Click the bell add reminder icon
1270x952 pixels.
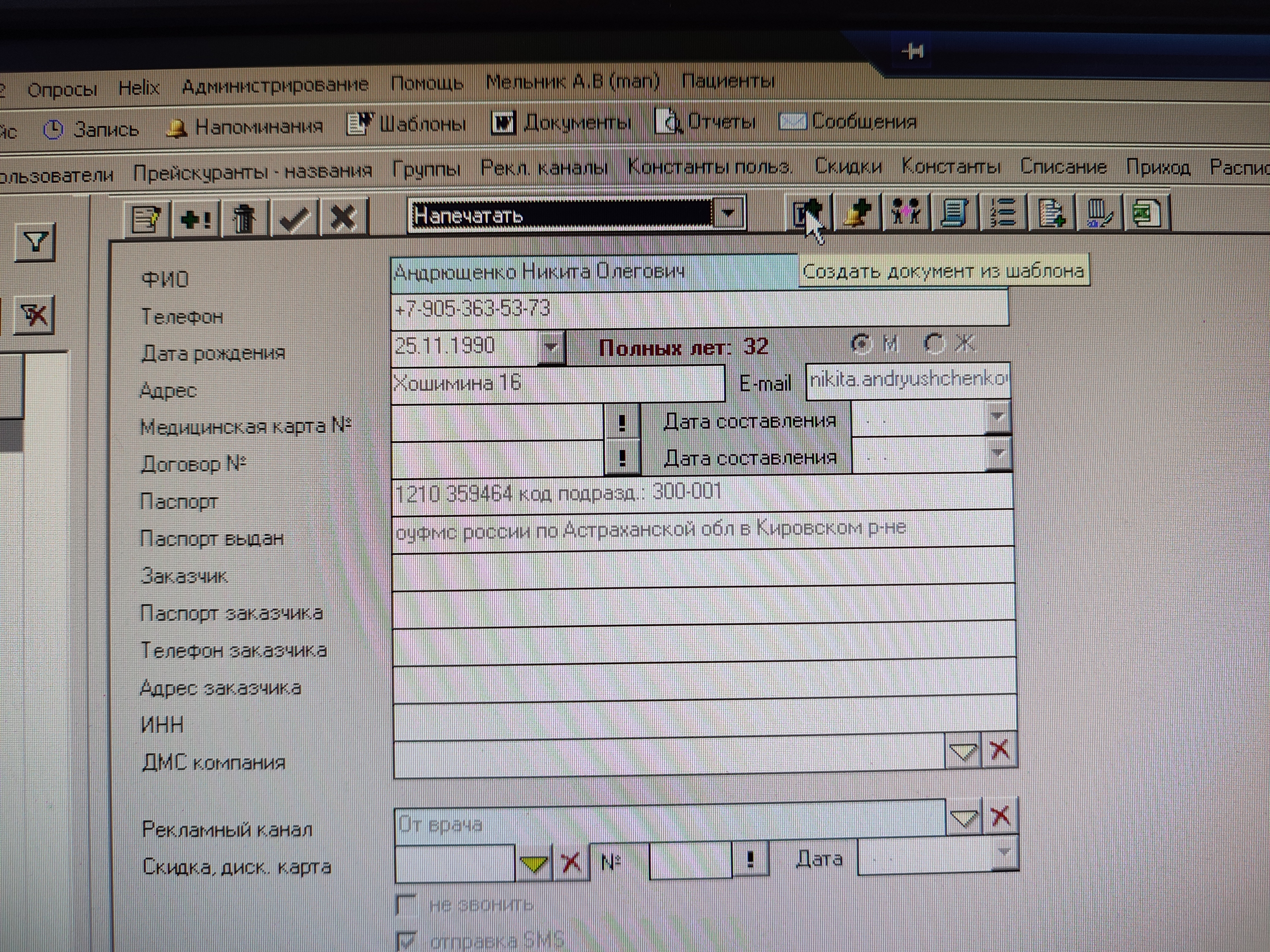coord(857,214)
